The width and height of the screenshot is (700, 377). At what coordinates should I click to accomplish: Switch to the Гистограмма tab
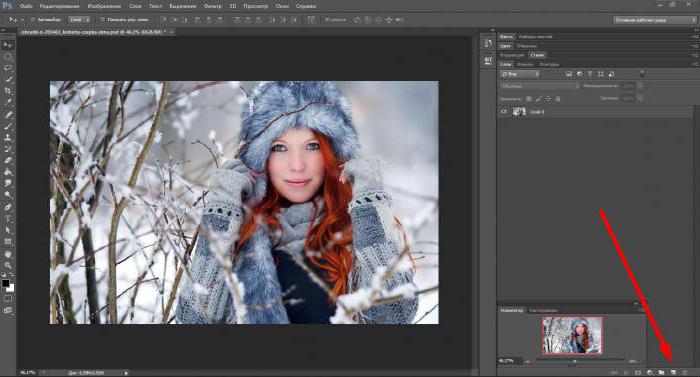543,310
